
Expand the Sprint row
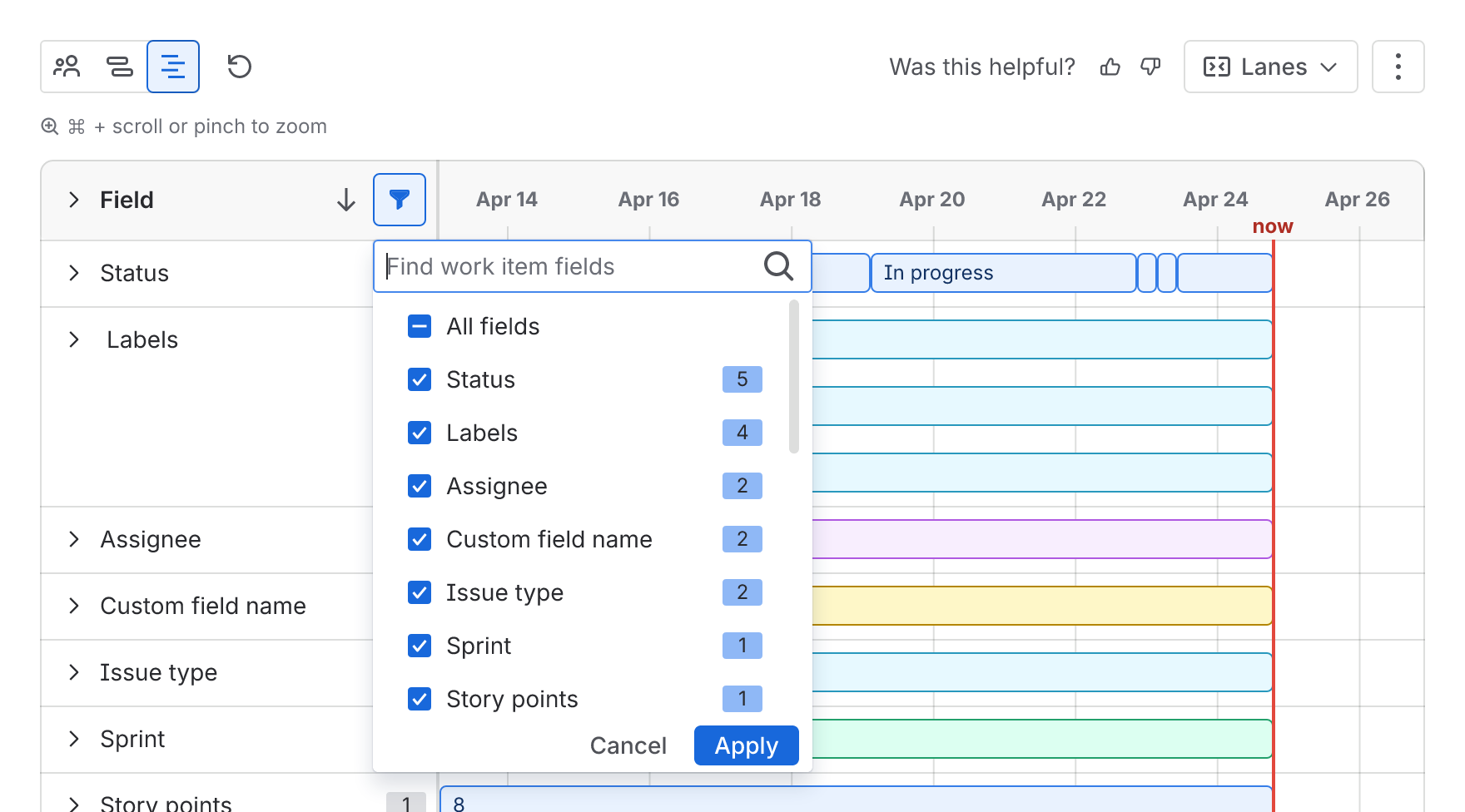coord(74,739)
